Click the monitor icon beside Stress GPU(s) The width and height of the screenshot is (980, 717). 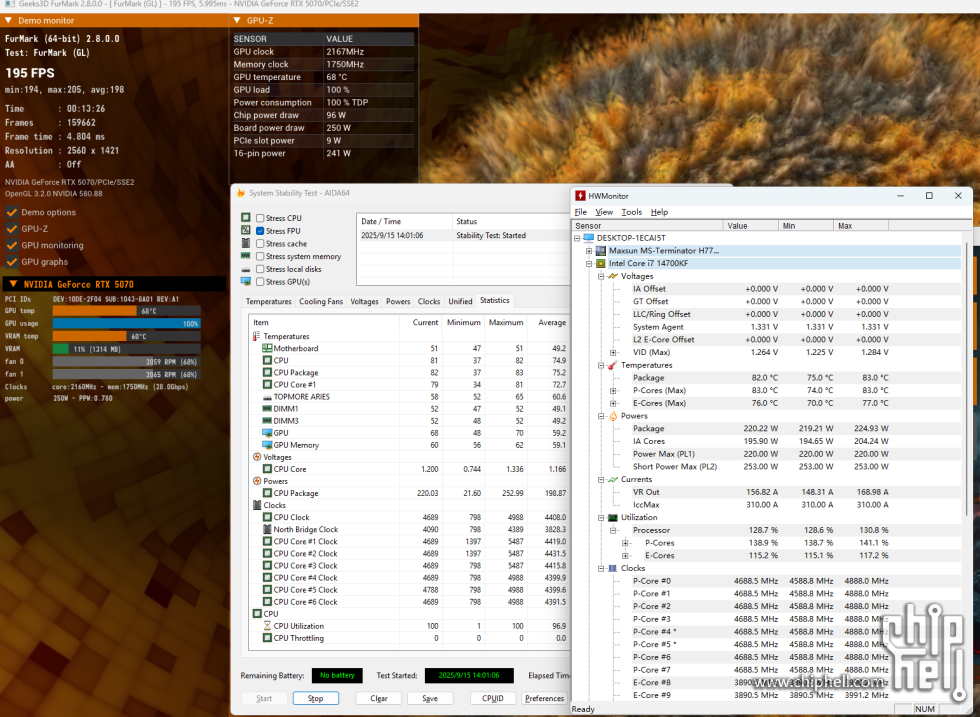click(x=246, y=281)
